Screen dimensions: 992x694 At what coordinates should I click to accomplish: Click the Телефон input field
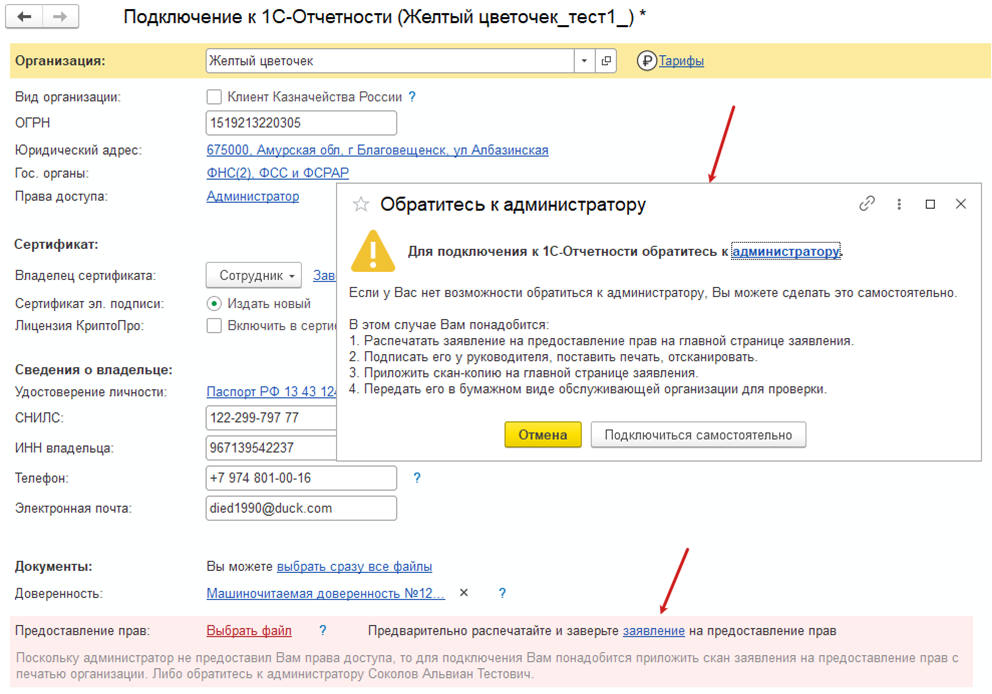301,478
